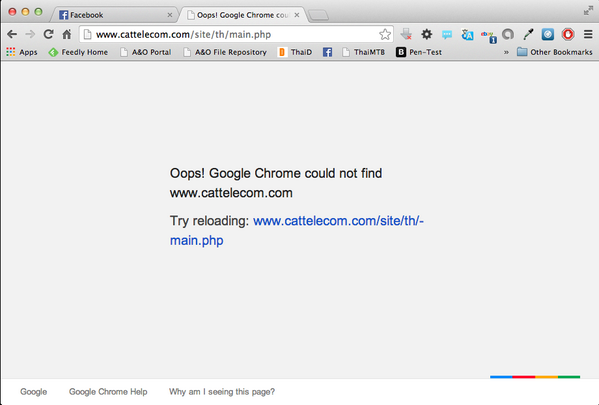Open the translate extension icon
This screenshot has height=405, width=599.
467,35
